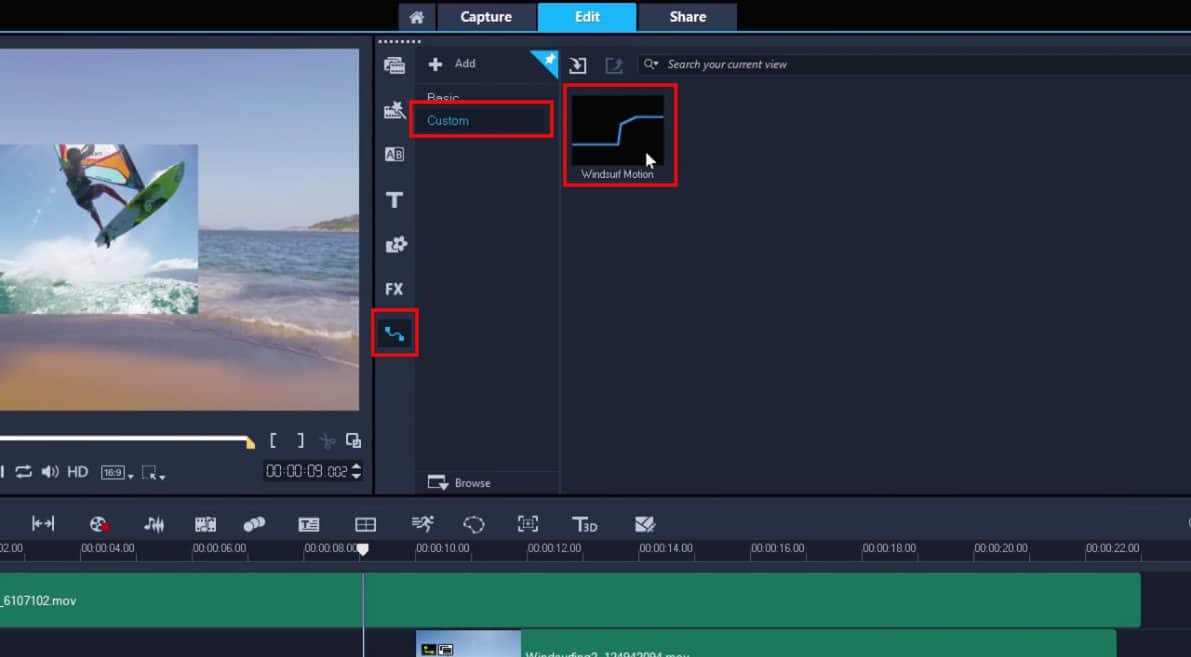Screen dimensions: 1191x657
Task: Open the Time Remapping runner icon
Action: 422,523
